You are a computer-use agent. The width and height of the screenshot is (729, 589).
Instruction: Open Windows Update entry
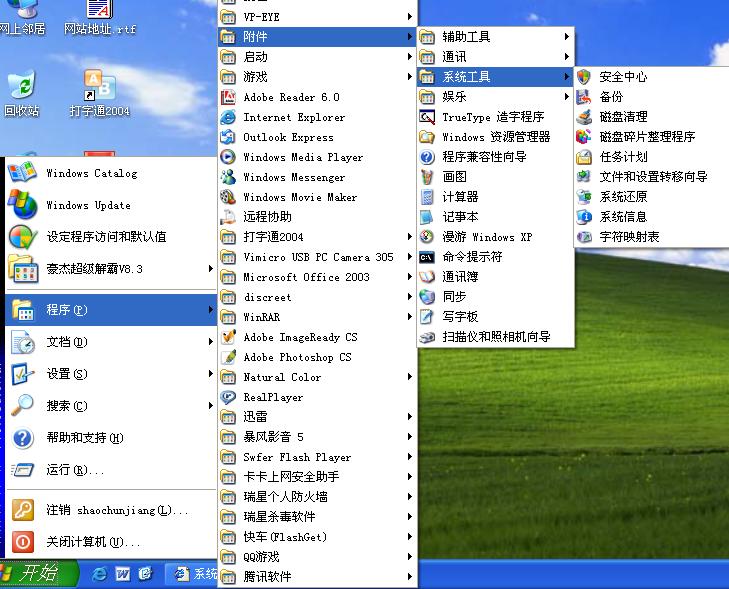pos(111,205)
